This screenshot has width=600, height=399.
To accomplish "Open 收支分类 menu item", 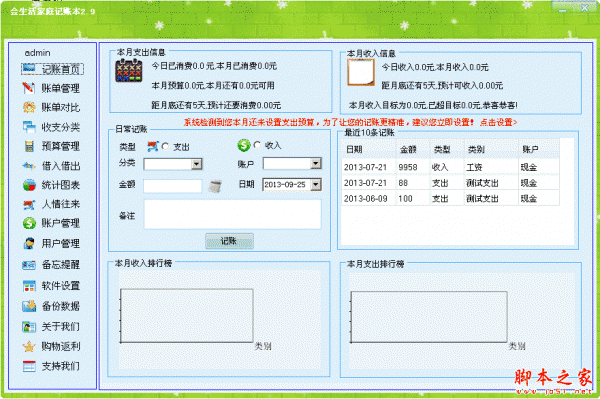I will (61, 127).
